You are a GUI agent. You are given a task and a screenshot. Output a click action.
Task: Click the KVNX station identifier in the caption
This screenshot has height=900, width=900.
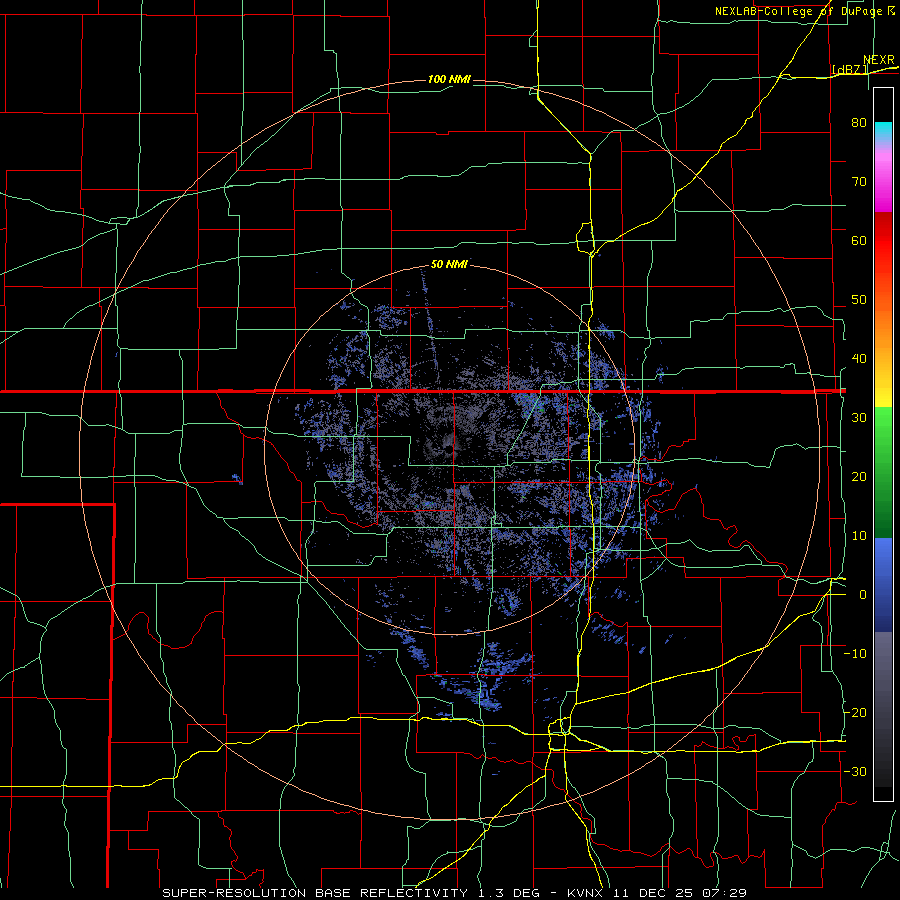click(x=585, y=893)
